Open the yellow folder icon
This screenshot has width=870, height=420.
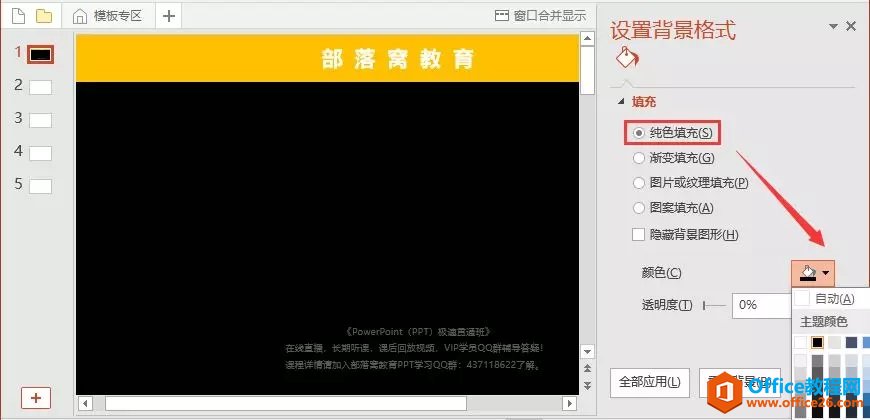click(x=44, y=16)
